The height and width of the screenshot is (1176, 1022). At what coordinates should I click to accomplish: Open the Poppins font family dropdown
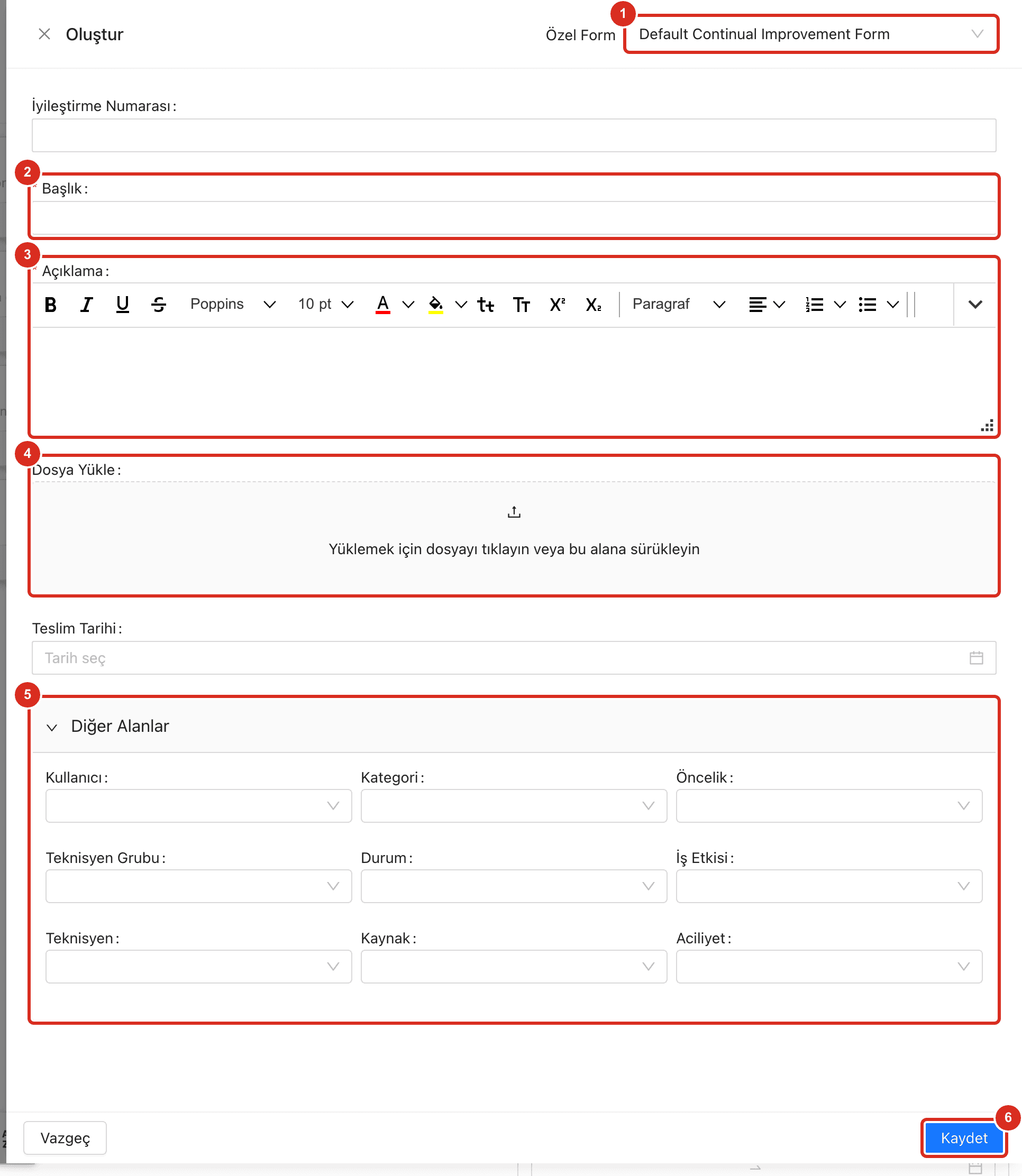pyautogui.click(x=233, y=305)
